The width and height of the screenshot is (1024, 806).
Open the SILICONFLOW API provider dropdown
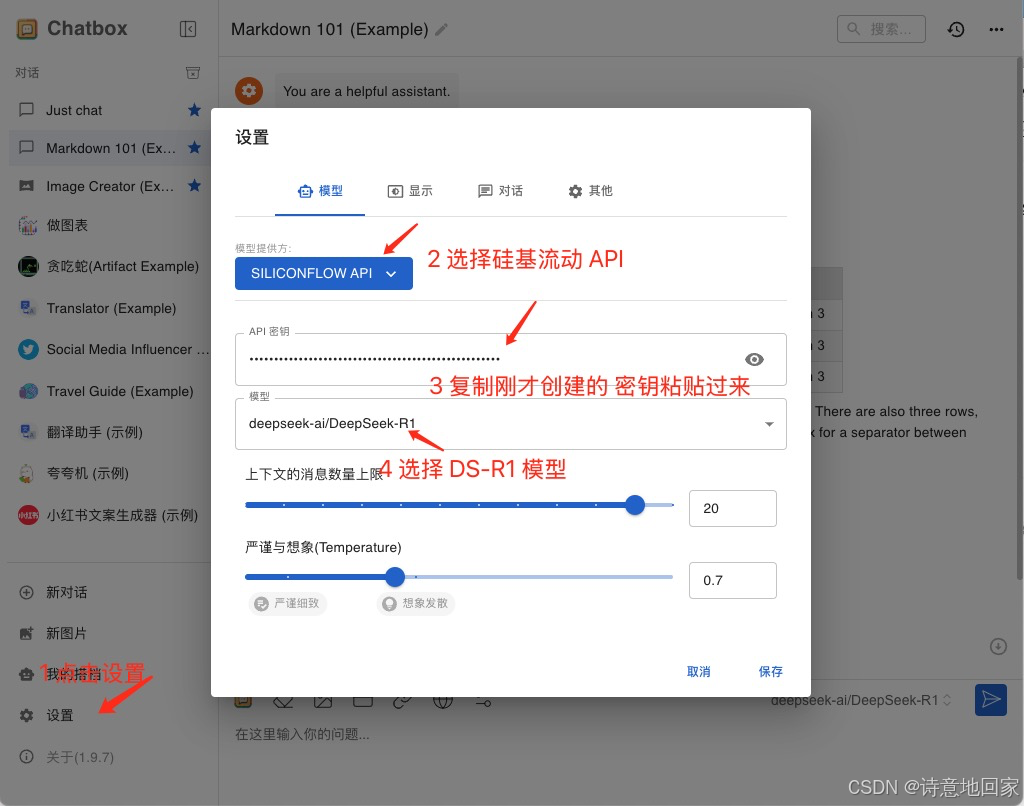[x=323, y=272]
